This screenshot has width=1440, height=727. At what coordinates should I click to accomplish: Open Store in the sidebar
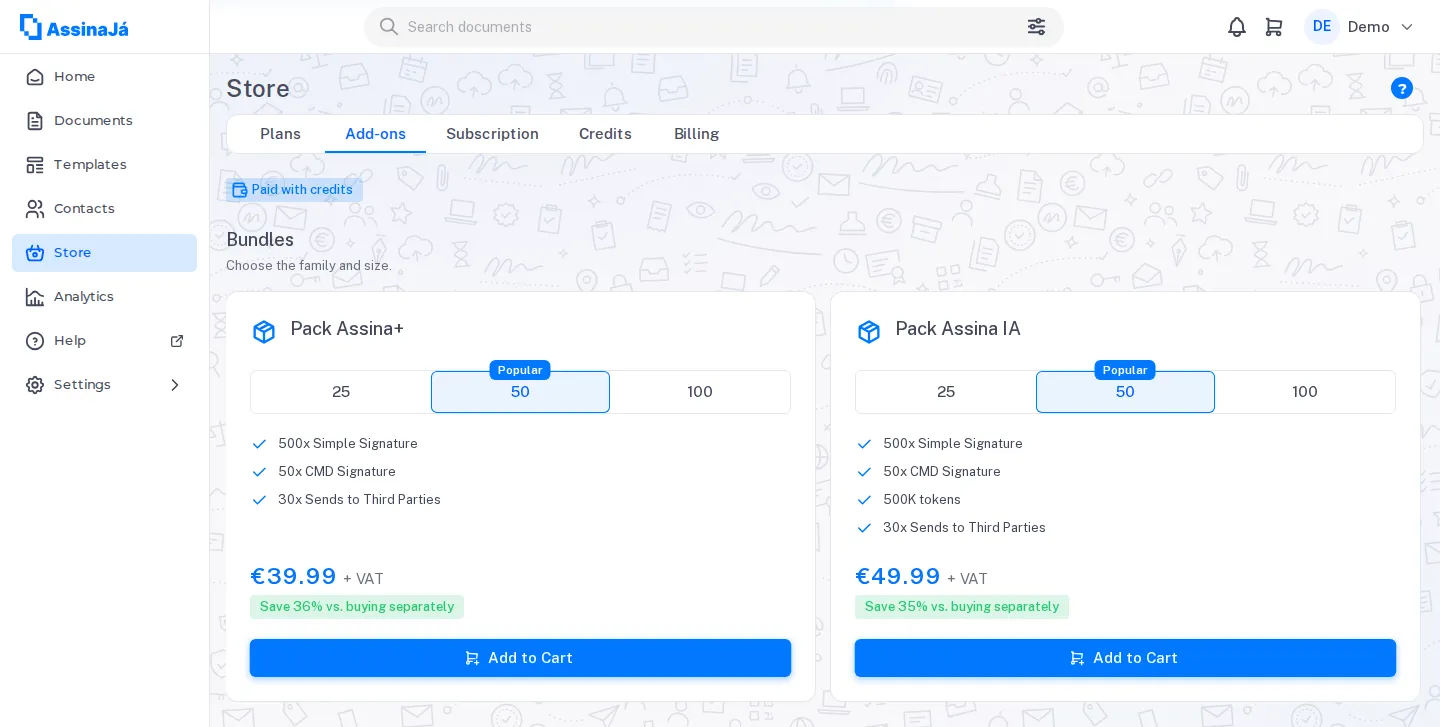[x=104, y=253]
